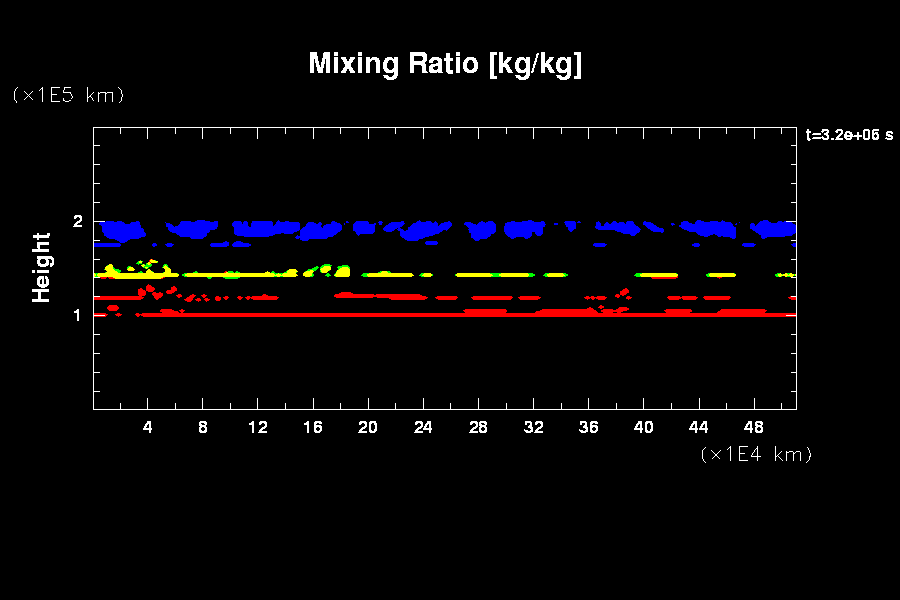Click the (×1E4 km) horizontal unit label
This screenshot has width=900, height=600.
click(756, 454)
